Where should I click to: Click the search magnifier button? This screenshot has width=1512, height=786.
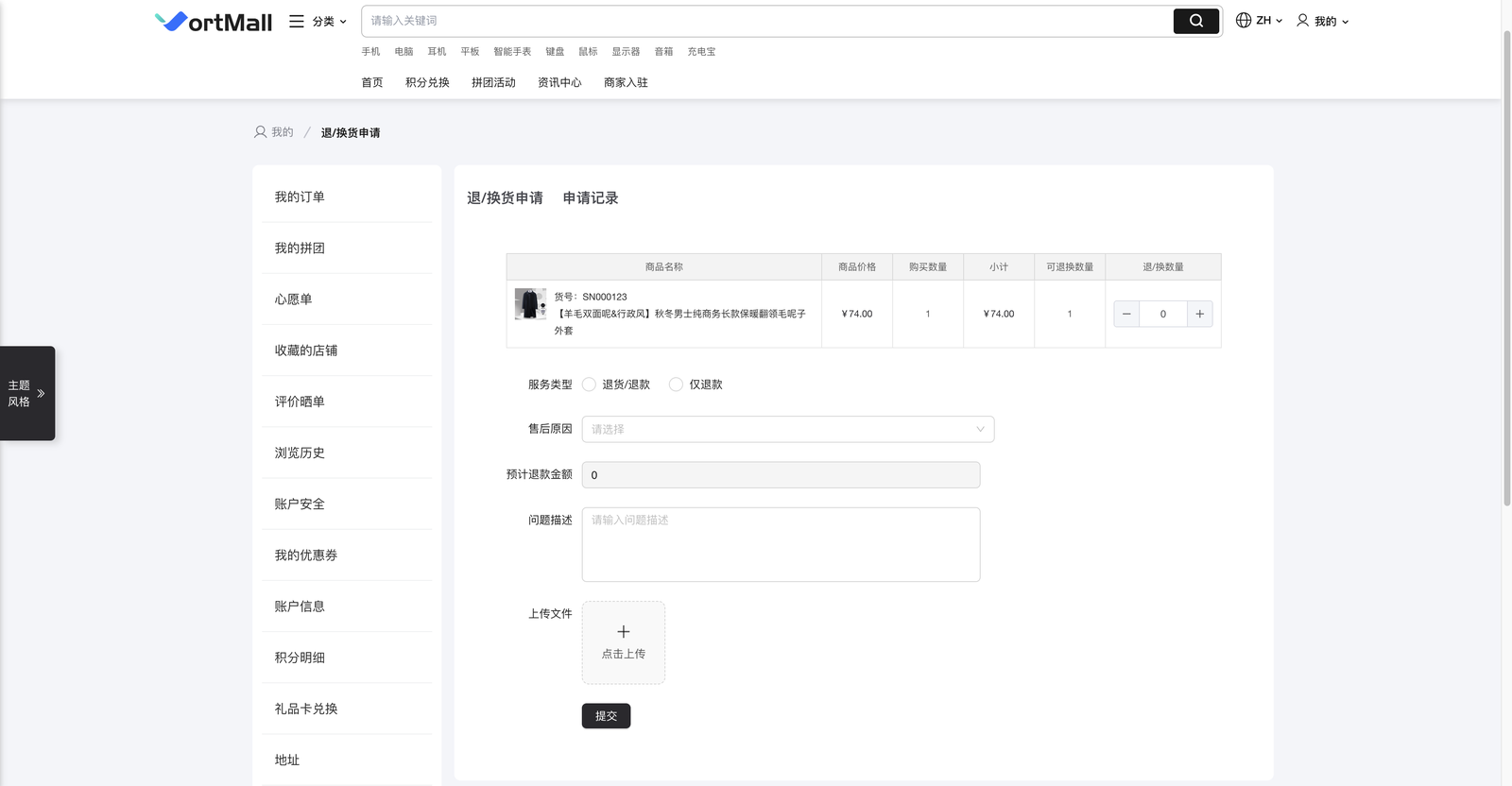click(1195, 21)
